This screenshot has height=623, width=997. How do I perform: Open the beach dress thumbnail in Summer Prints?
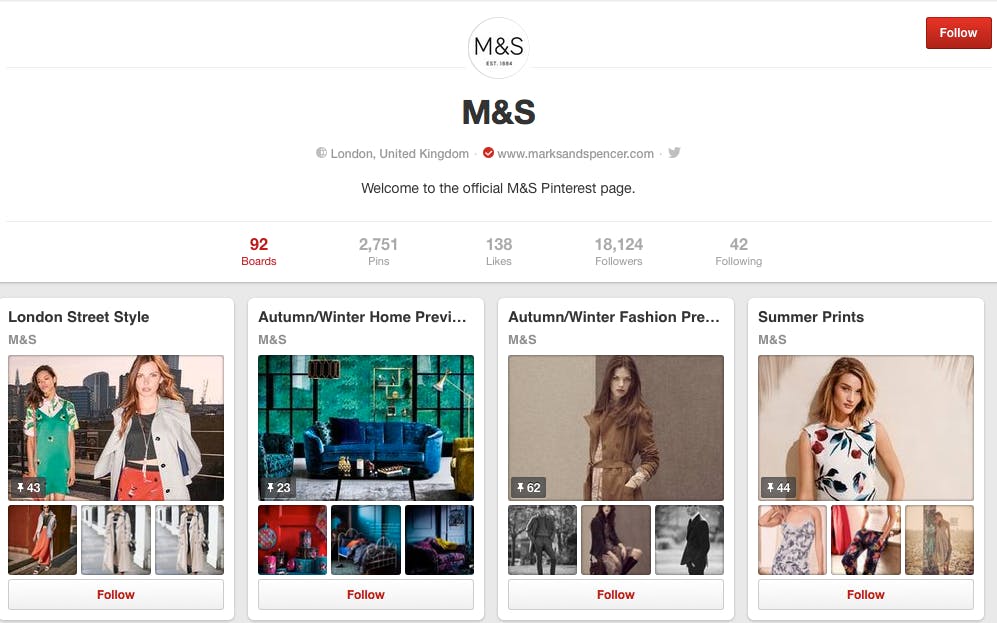939,540
